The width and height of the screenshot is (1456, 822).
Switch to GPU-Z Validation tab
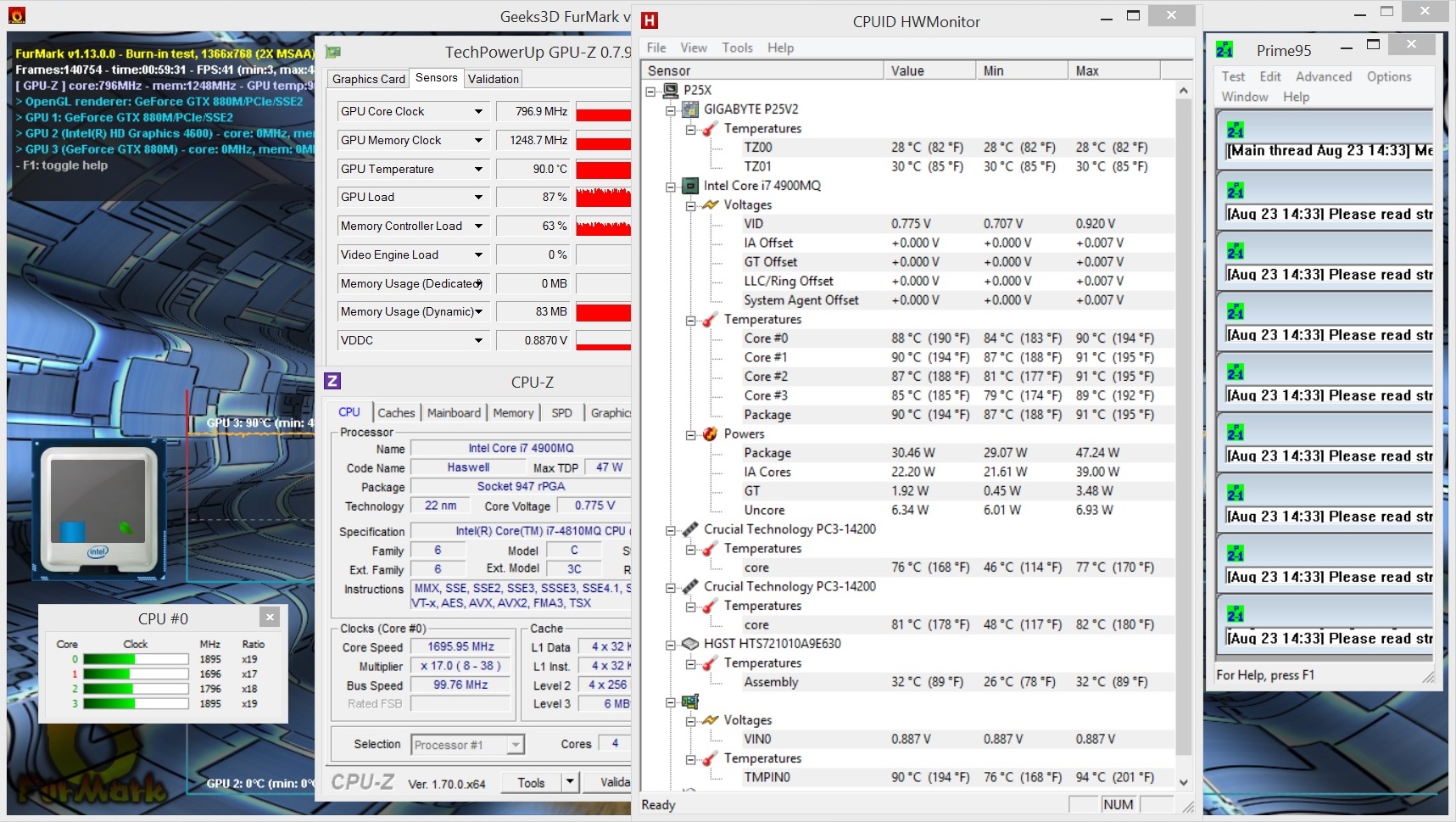pos(494,79)
